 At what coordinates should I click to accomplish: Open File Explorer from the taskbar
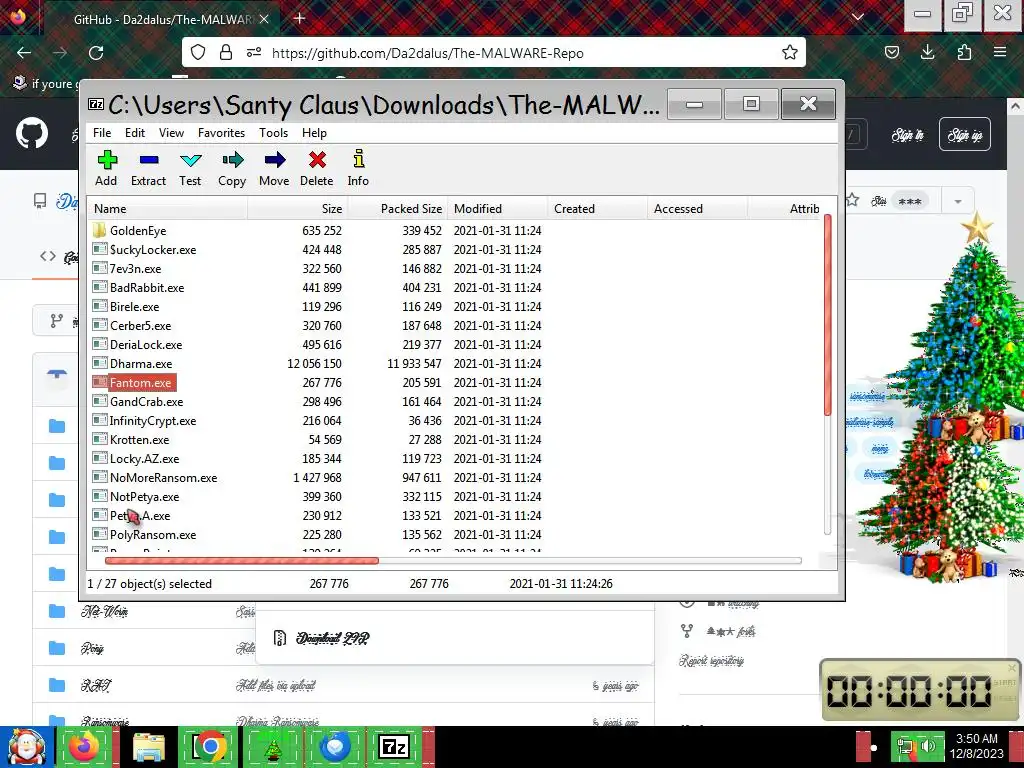coord(149,746)
